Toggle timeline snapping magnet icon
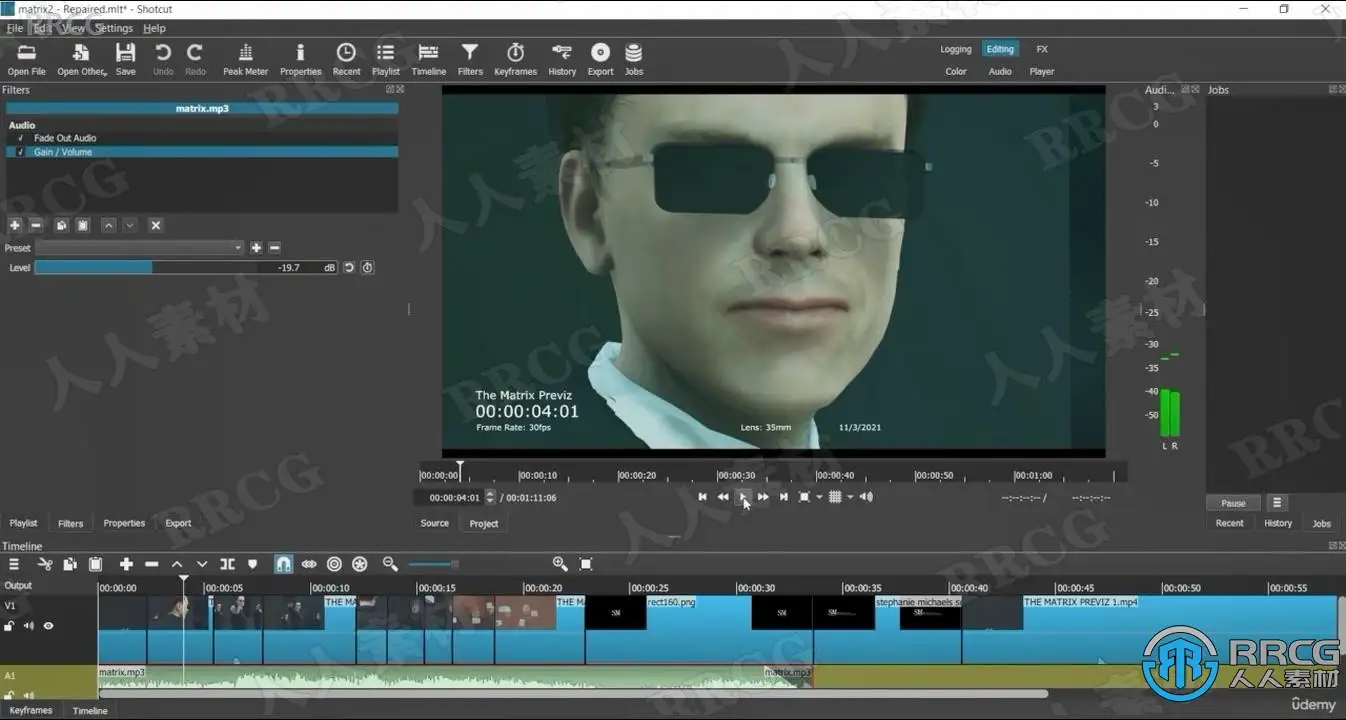 click(284, 564)
